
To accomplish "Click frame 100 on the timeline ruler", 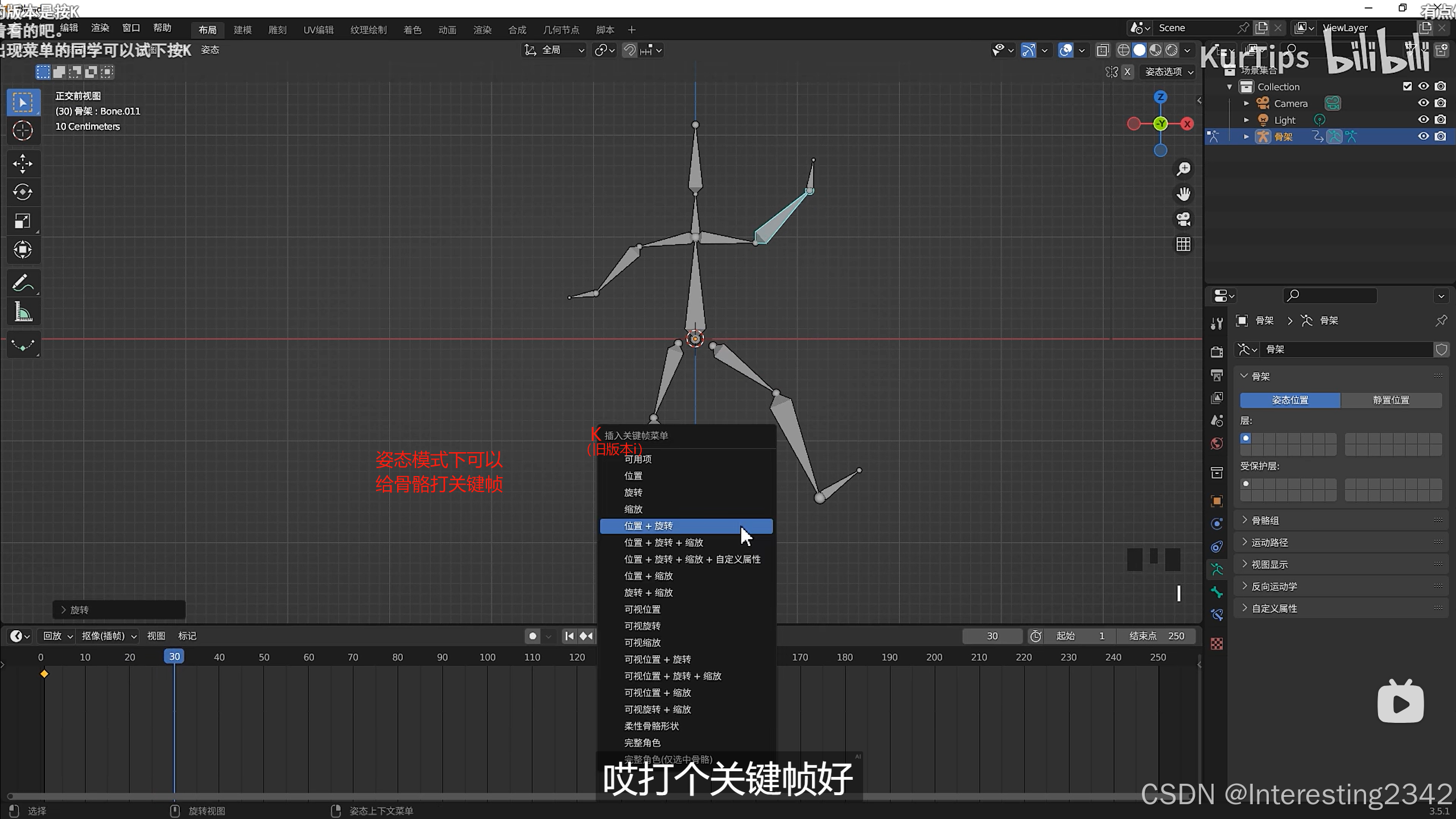I will [x=487, y=657].
